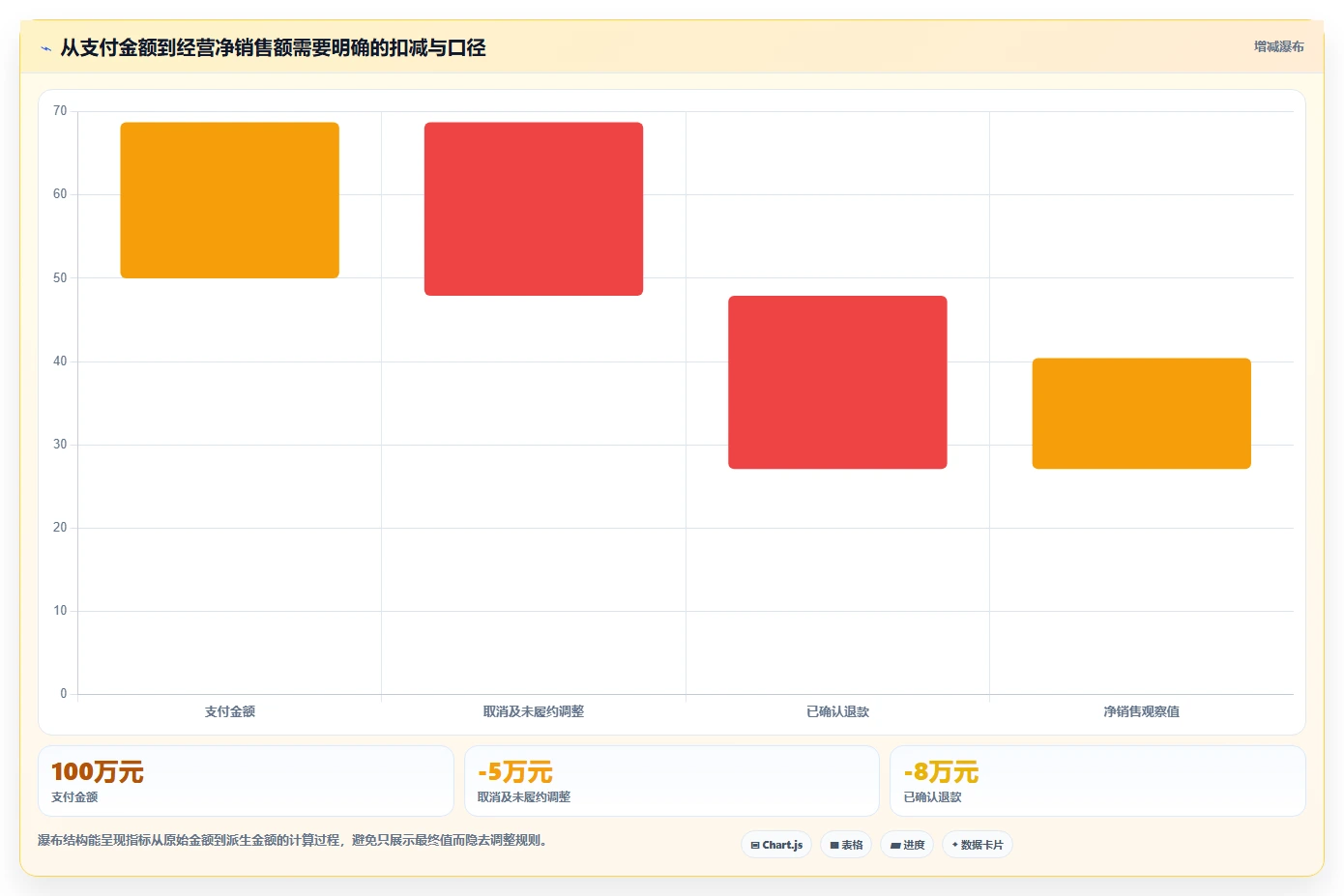This screenshot has height=896, width=1344.
Task: Click the 表格 tag
Action: [x=846, y=845]
